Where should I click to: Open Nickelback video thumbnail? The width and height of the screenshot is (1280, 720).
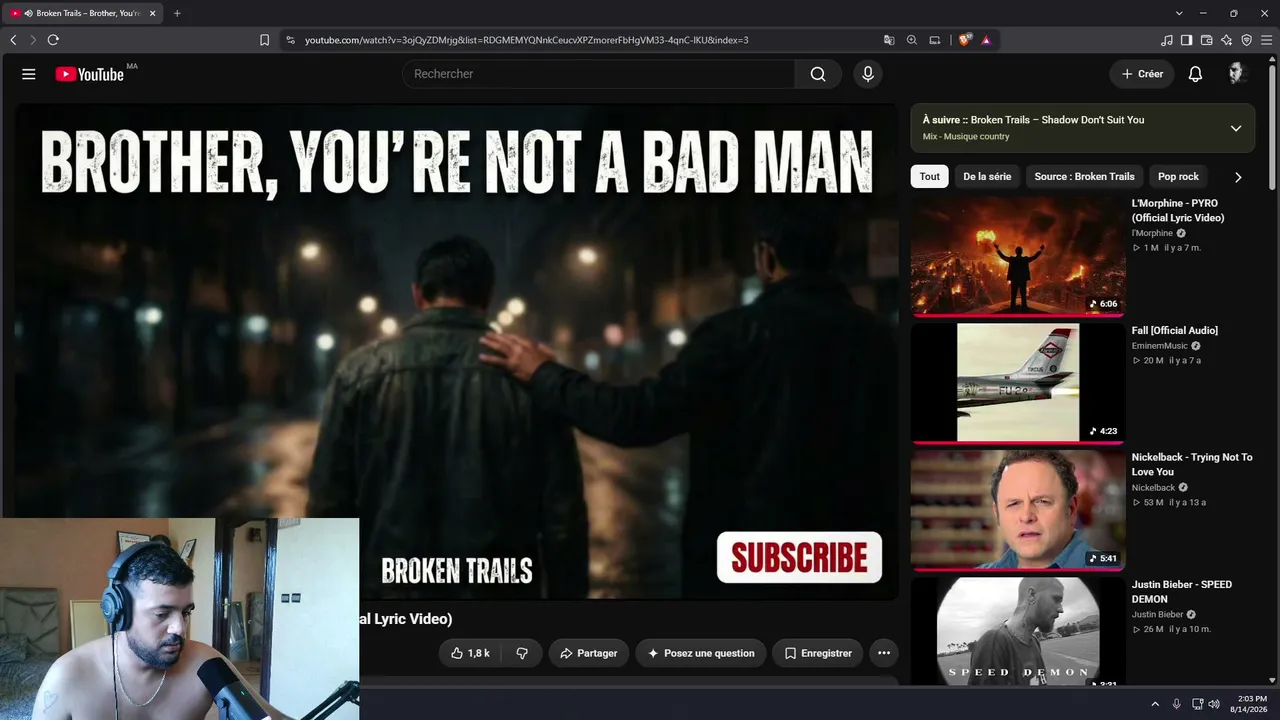click(1018, 509)
